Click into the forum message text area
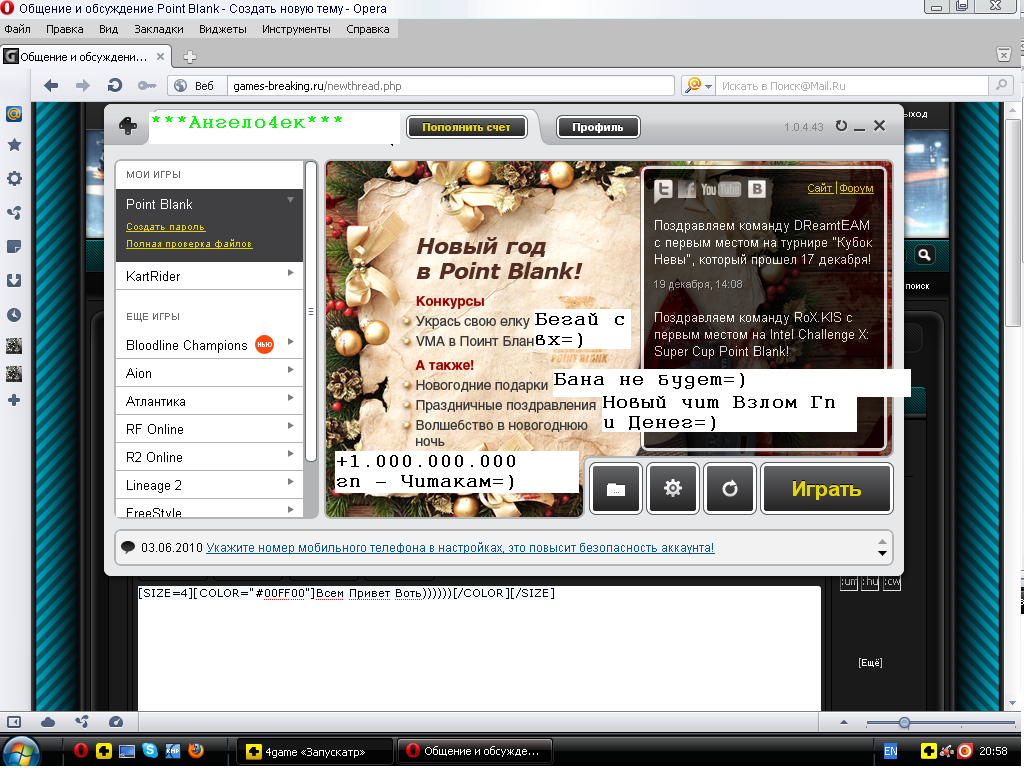Screen dimensions: 1024x768 click(x=479, y=648)
